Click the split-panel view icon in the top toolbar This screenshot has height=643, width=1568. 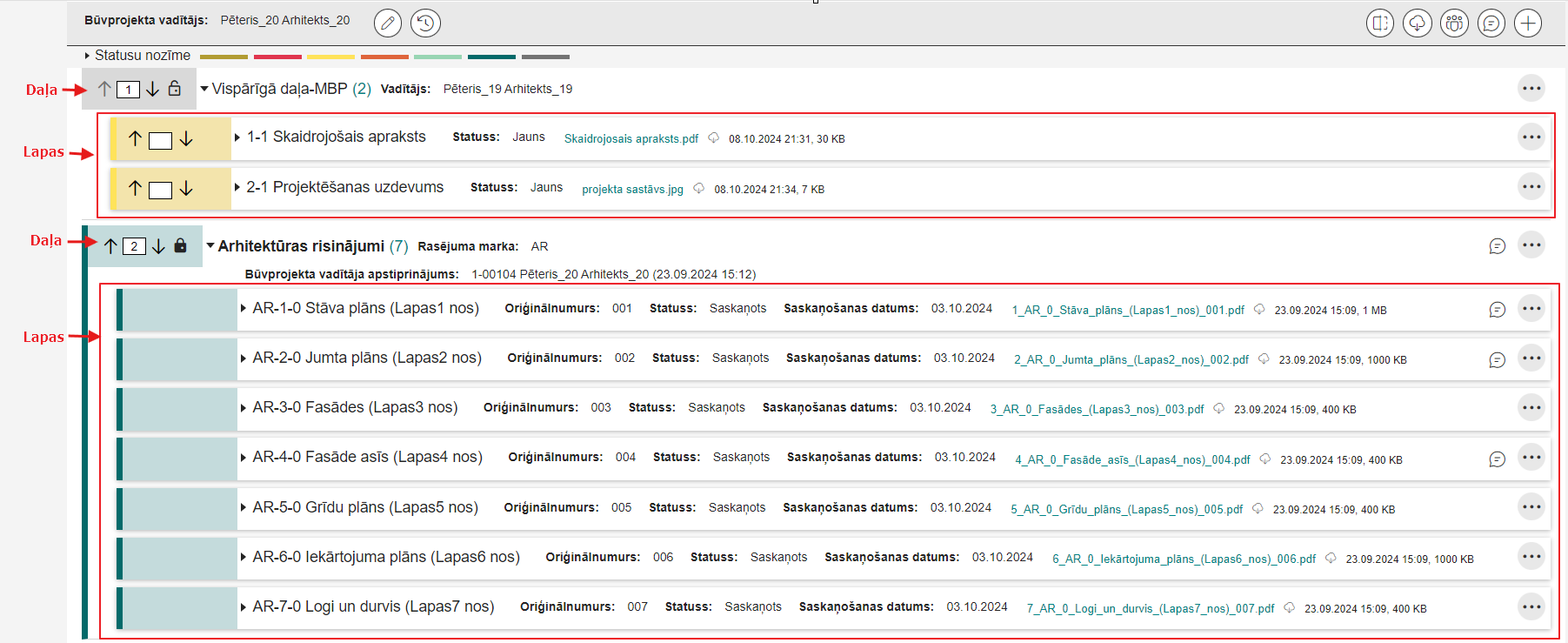tap(1380, 23)
